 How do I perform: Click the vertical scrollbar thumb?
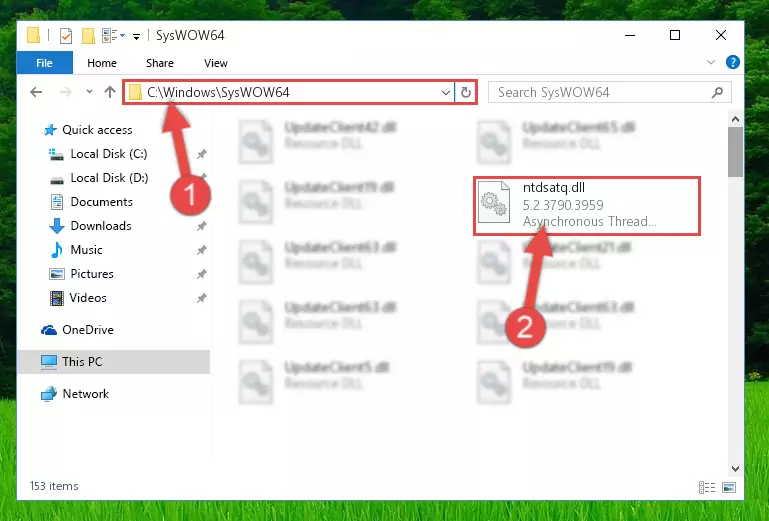coord(735,152)
